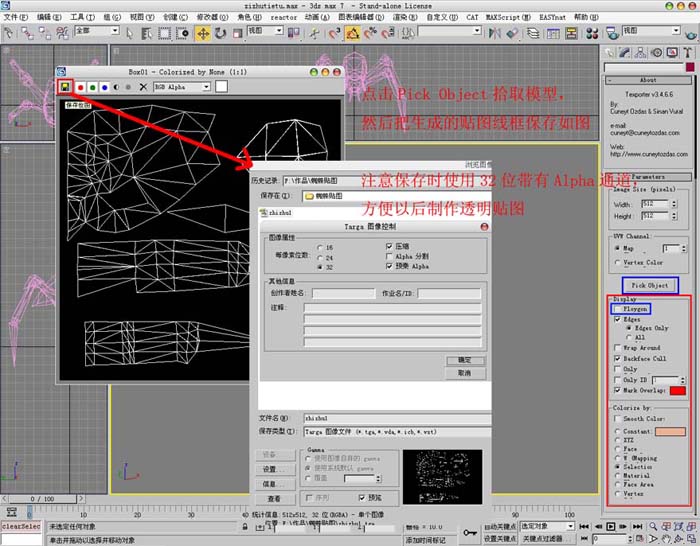This screenshot has height=546, width=700.
Task: Click the Pick Object button
Action: coord(650,285)
